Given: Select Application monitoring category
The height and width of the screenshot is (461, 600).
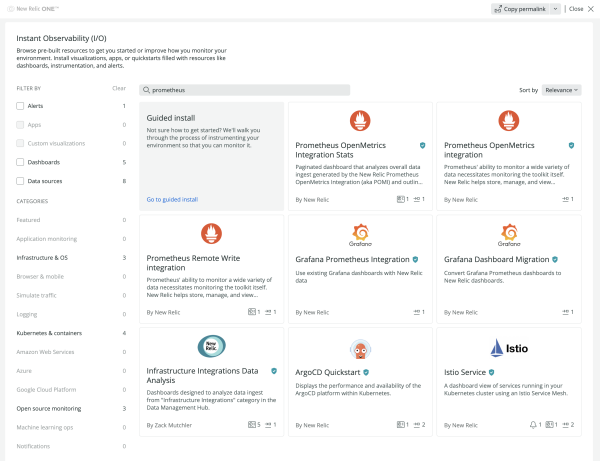Looking at the screenshot, I should [x=47, y=239].
